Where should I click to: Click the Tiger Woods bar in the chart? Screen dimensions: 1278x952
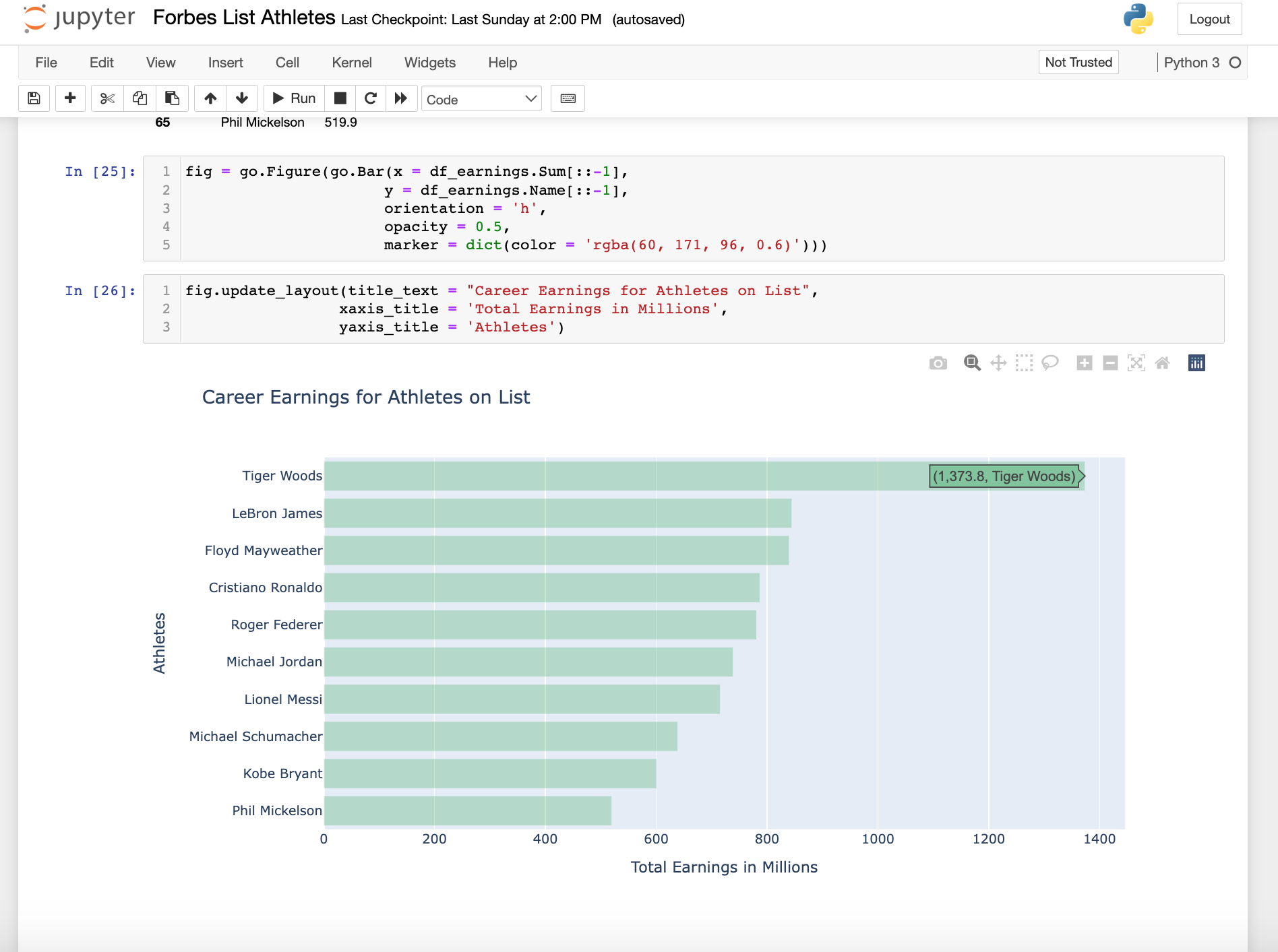tap(704, 476)
